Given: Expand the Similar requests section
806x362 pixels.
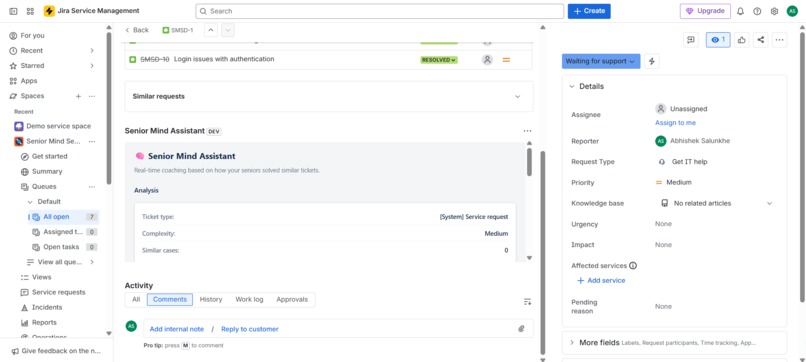Looking at the screenshot, I should click(518, 97).
